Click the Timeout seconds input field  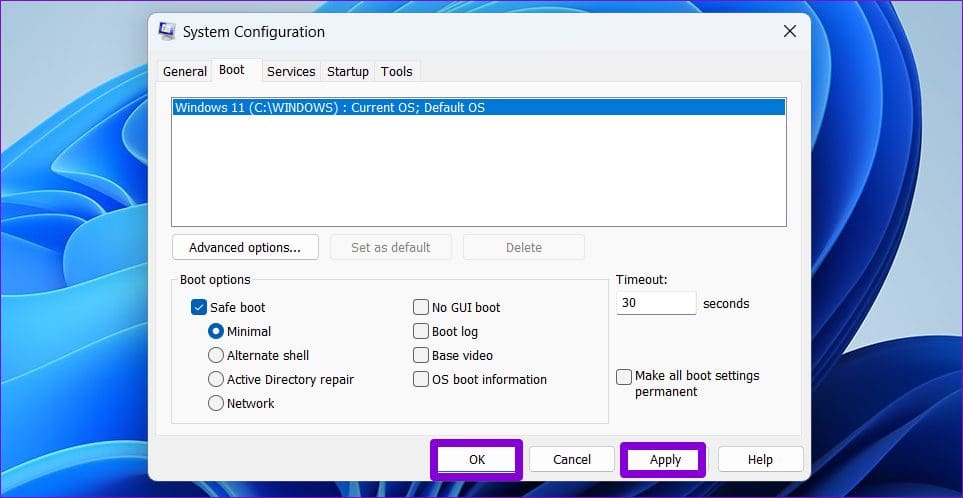click(656, 303)
